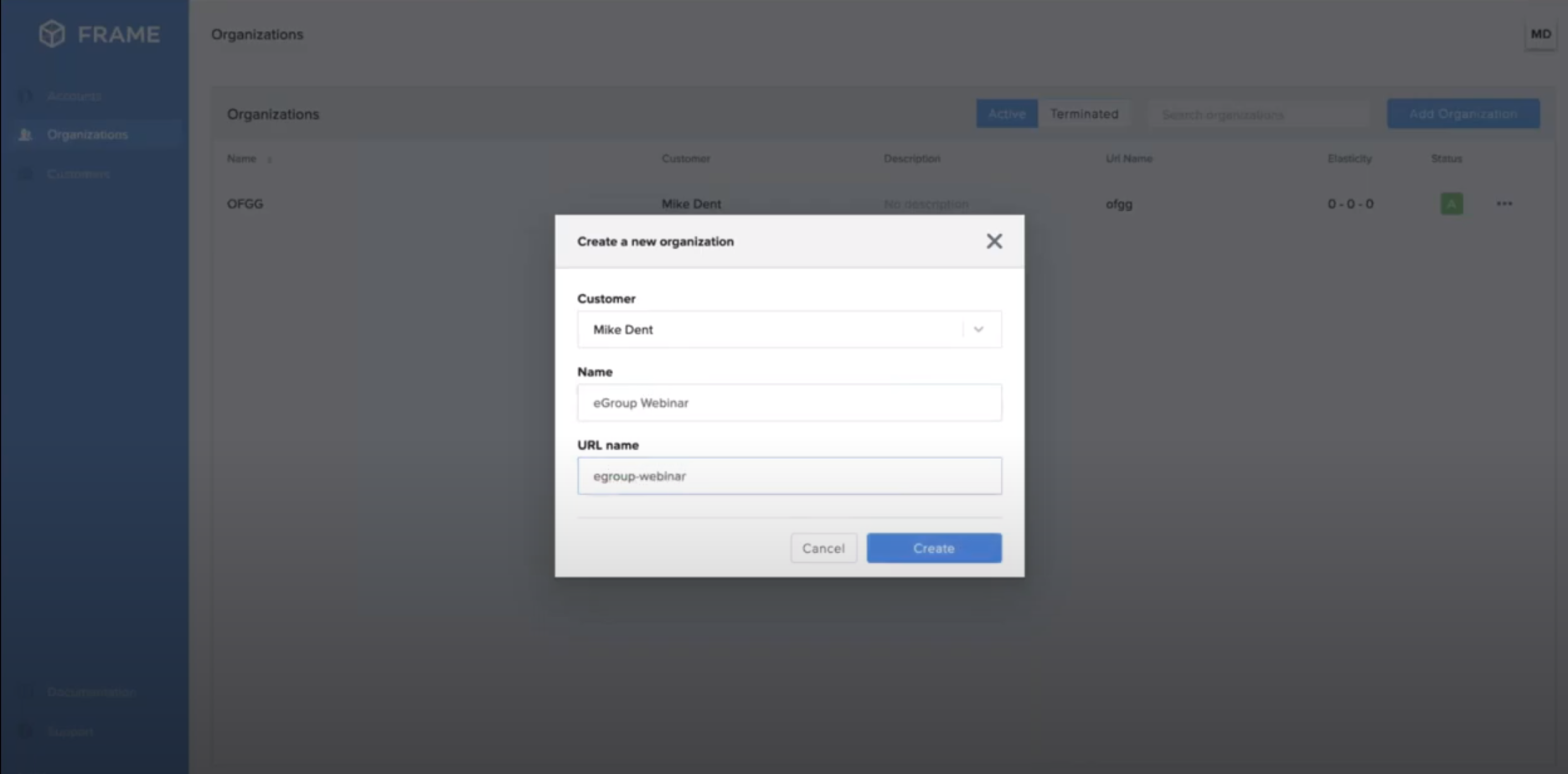This screenshot has height=774, width=1568.
Task: Open Accounts in the sidebar
Action: (74, 96)
